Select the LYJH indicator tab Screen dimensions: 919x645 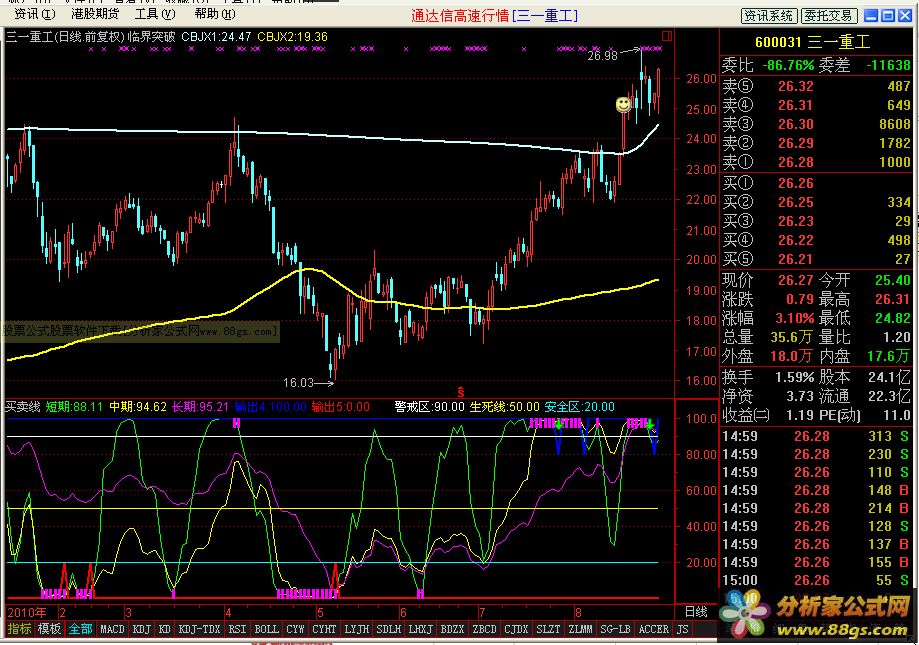pos(356,629)
